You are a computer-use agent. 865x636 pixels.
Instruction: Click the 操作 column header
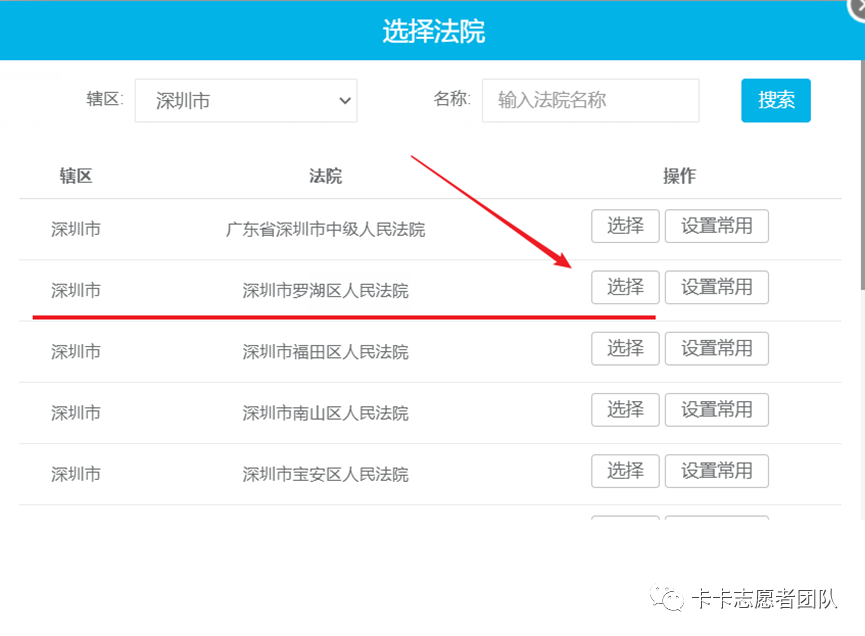point(679,177)
